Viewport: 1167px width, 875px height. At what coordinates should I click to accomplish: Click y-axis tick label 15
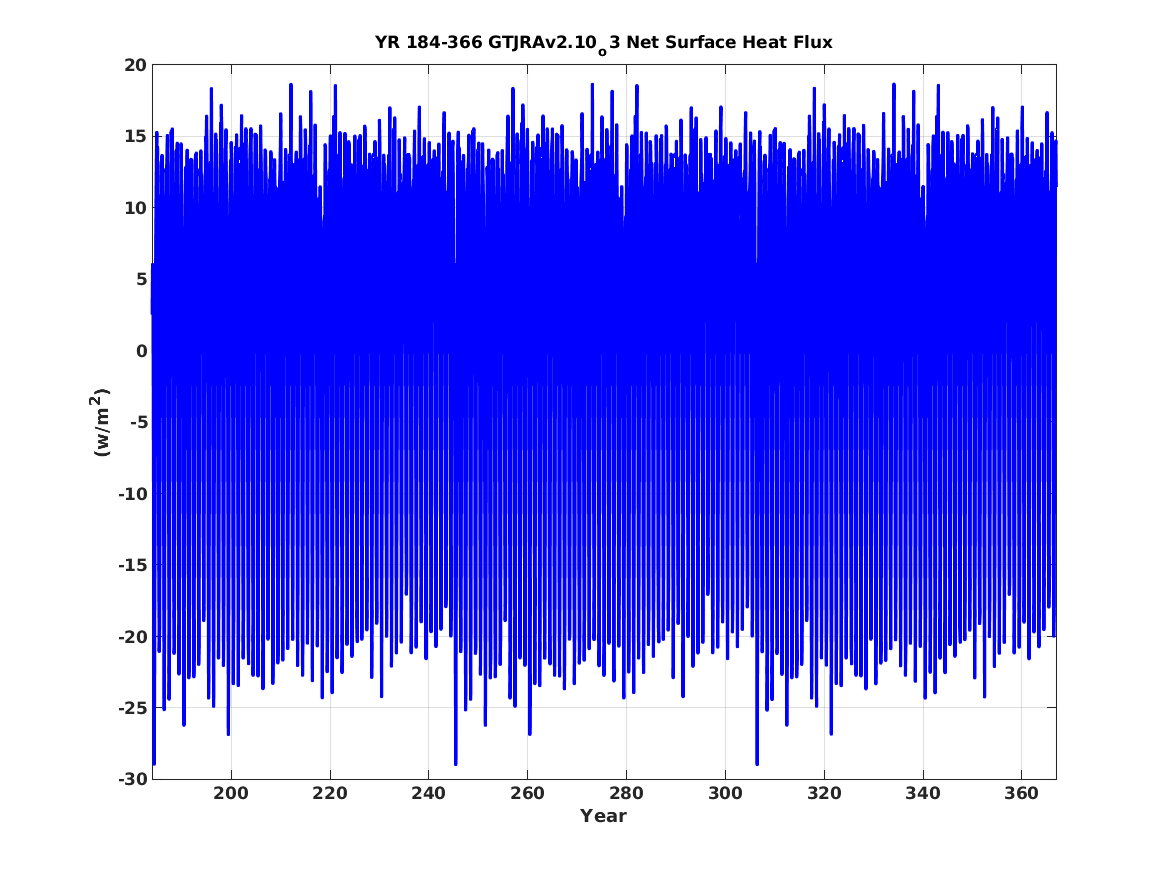tap(135, 137)
